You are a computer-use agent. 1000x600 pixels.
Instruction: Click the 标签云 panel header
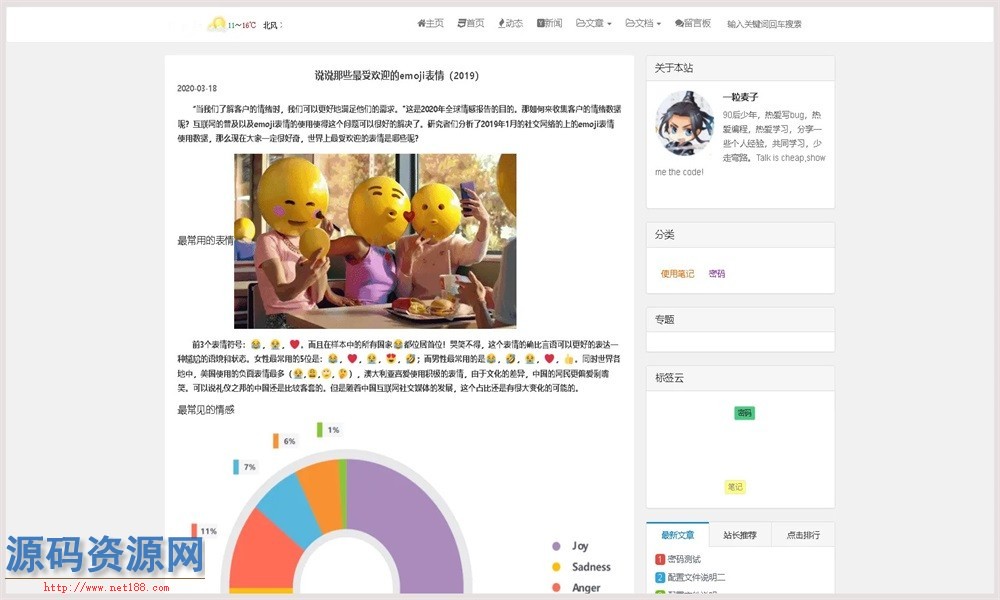(x=740, y=378)
